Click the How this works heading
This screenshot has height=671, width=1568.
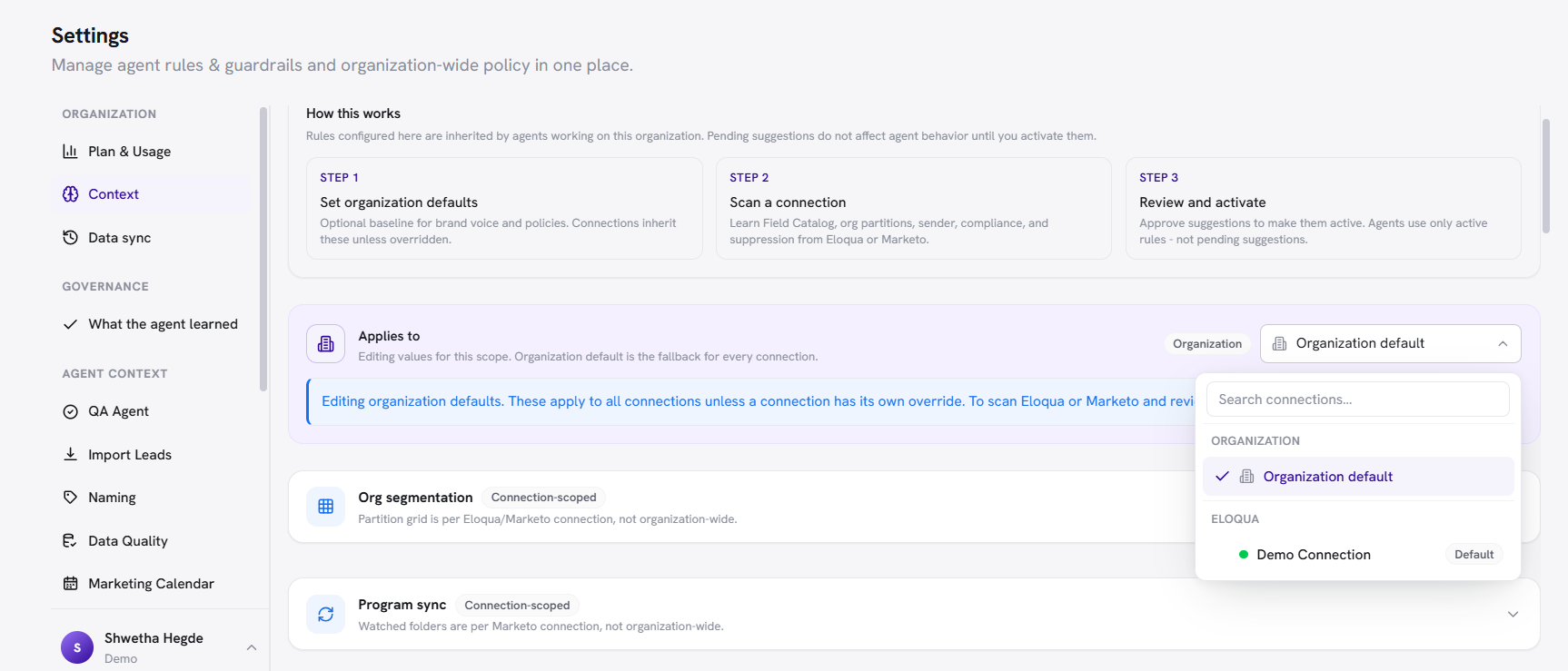[x=353, y=113]
